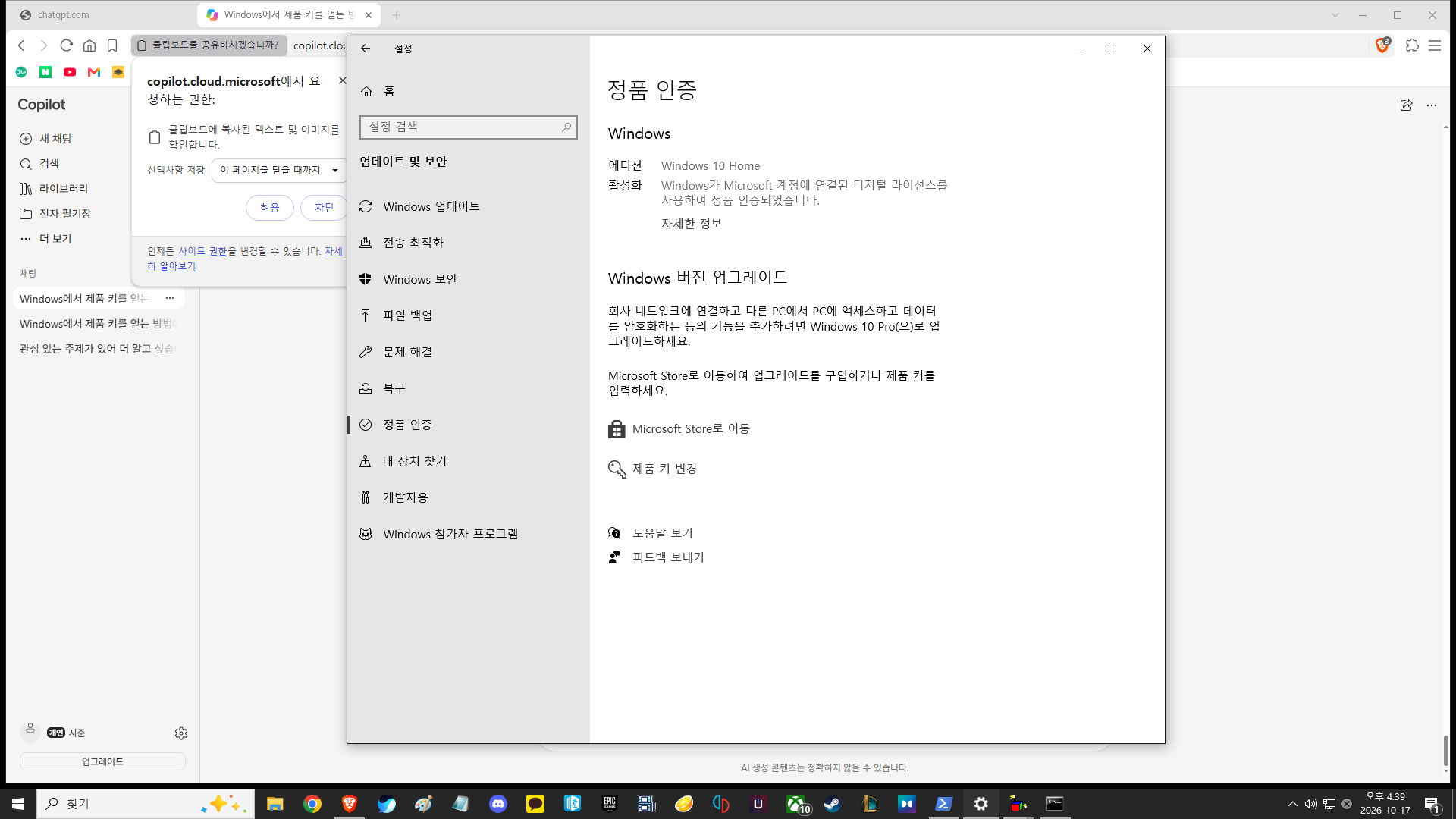Focus the 설정 검색 search field
1456x819 pixels.
[468, 127]
